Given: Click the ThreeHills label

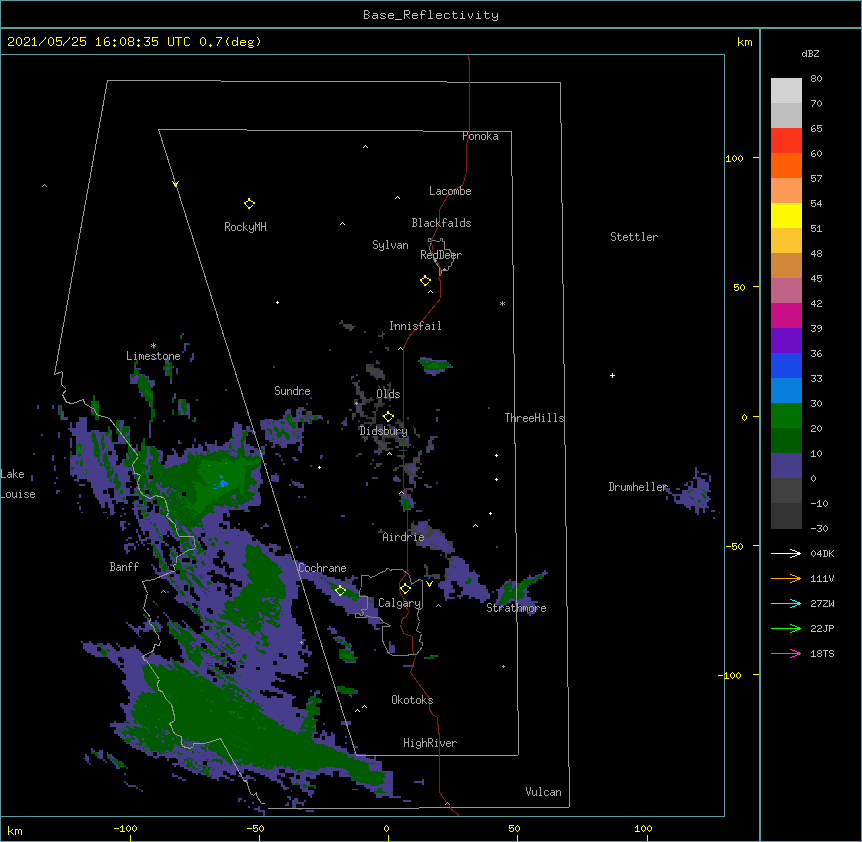Looking at the screenshot, I should tap(534, 418).
